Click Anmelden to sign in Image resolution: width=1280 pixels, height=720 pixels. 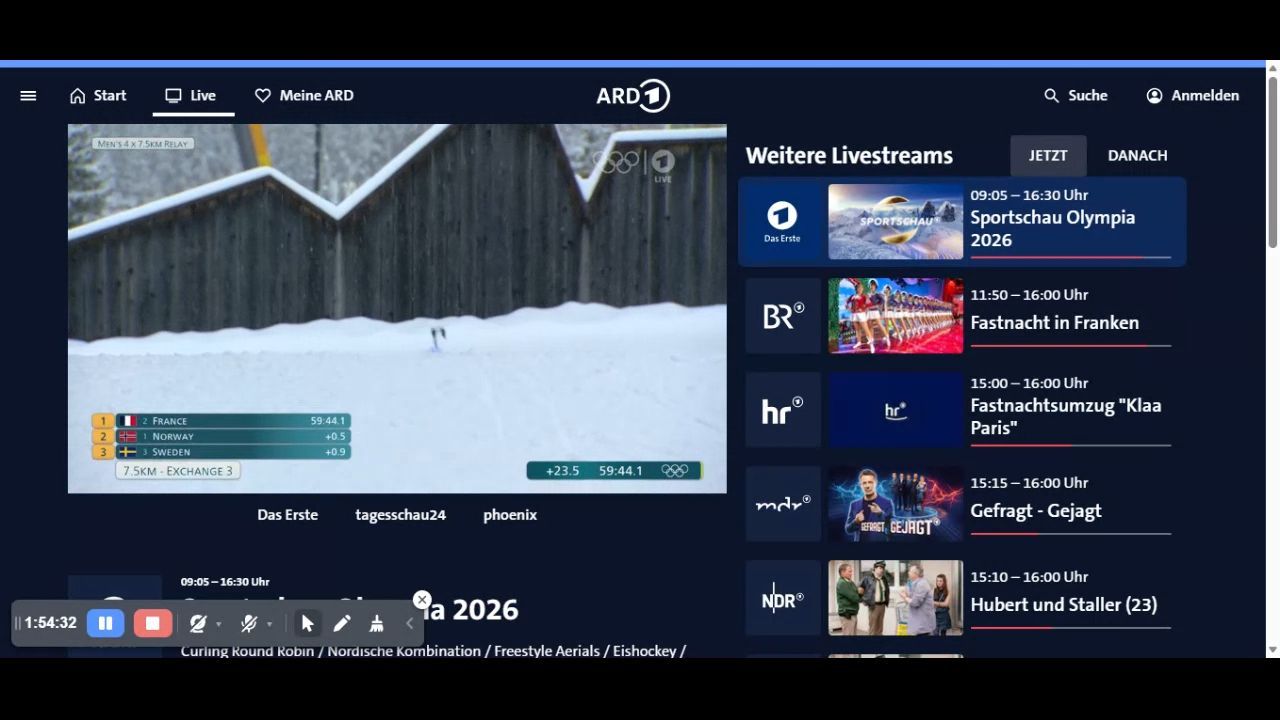pyautogui.click(x=1192, y=96)
